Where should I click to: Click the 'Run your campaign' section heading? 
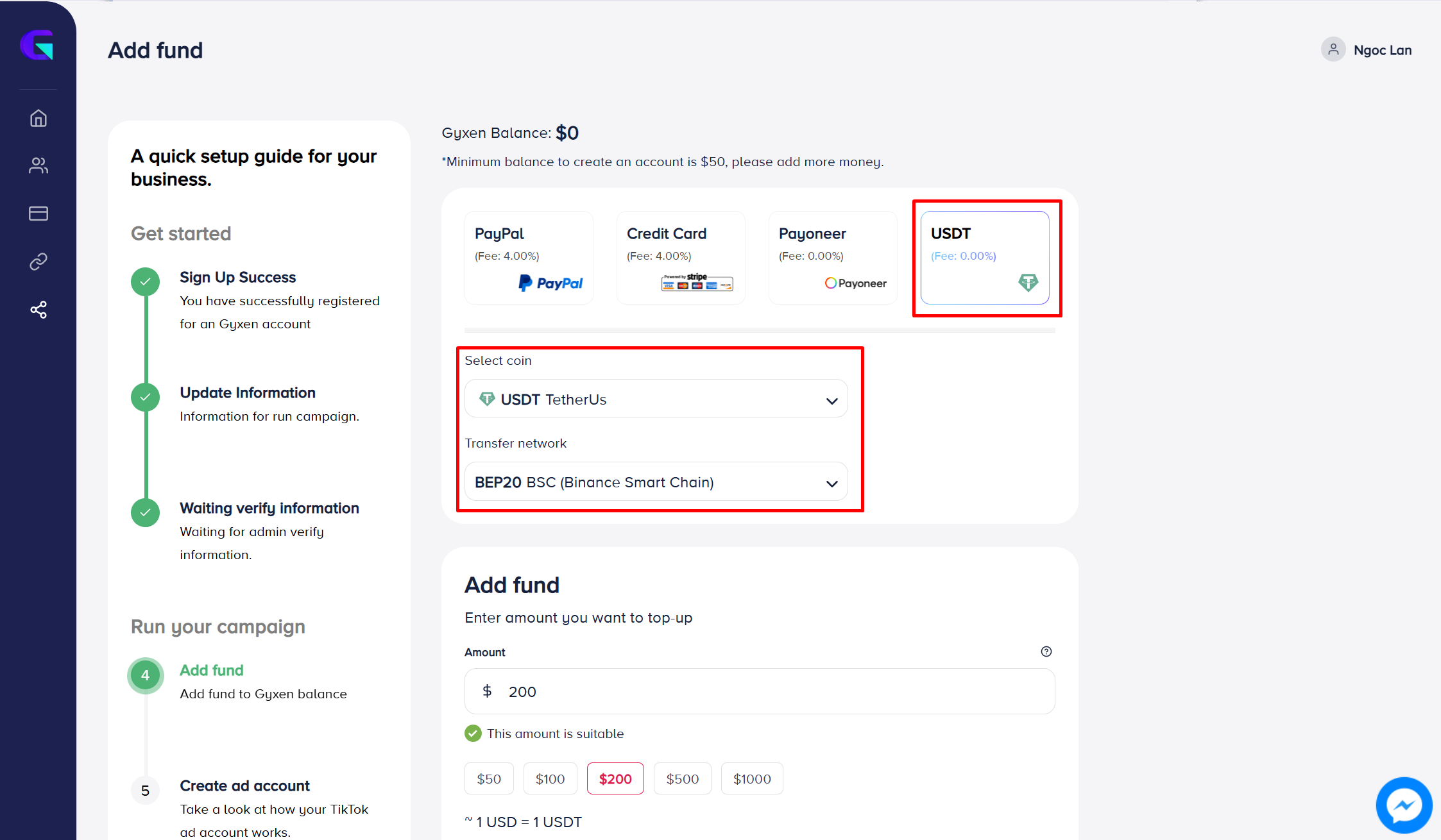point(218,626)
